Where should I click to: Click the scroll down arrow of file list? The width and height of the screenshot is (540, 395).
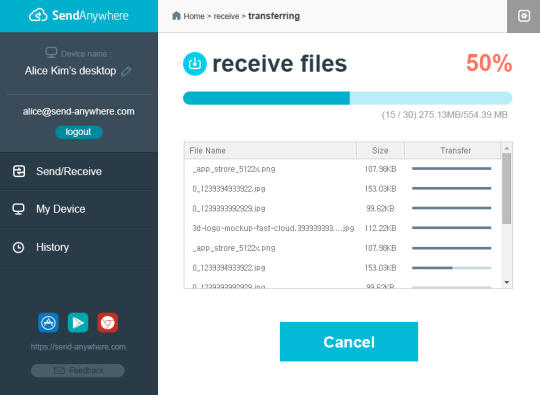(x=507, y=282)
